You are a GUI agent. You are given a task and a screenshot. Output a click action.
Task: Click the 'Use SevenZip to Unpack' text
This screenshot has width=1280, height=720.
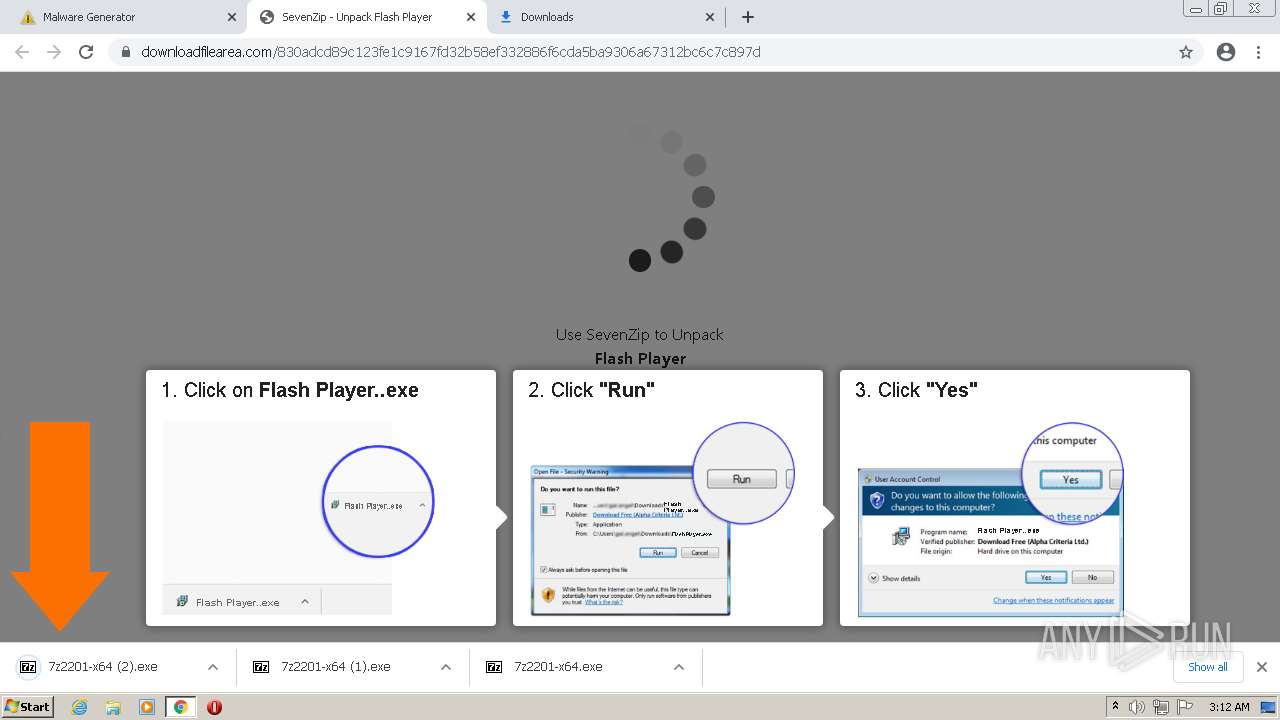[640, 335]
